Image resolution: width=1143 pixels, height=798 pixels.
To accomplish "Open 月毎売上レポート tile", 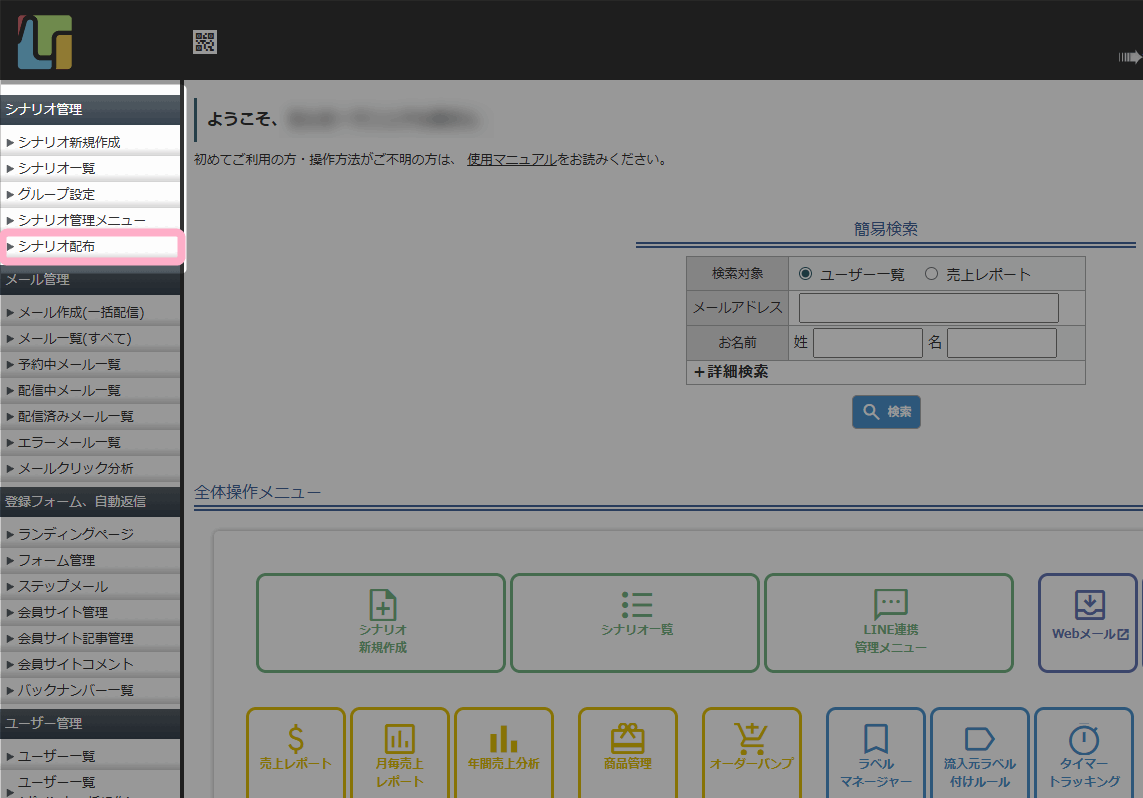I will click(x=399, y=752).
